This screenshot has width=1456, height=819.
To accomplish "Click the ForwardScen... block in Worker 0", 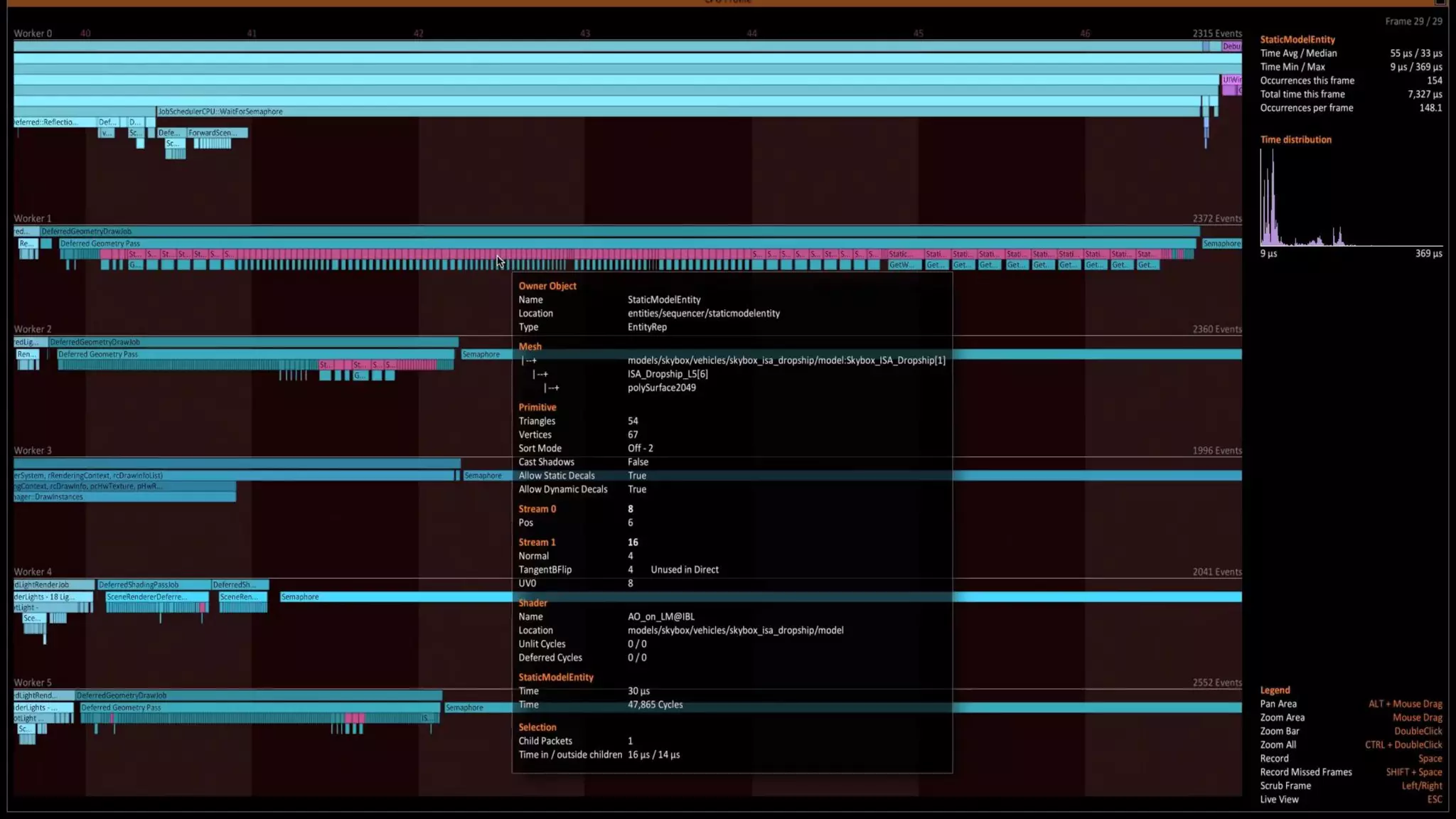I will pos(217,133).
